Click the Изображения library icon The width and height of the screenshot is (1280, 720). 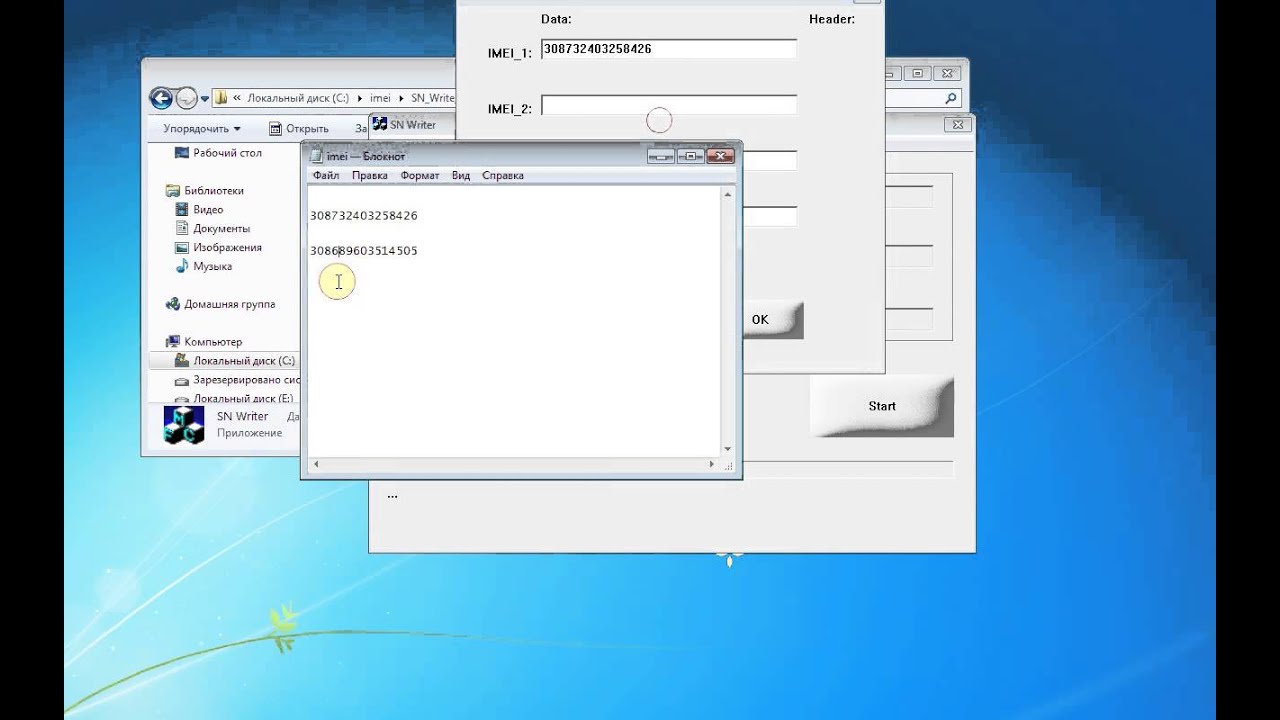point(182,247)
